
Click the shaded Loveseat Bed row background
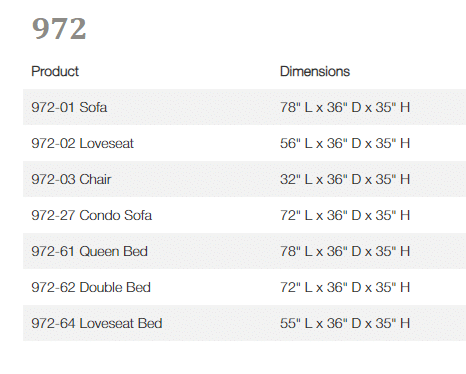[x=244, y=323]
